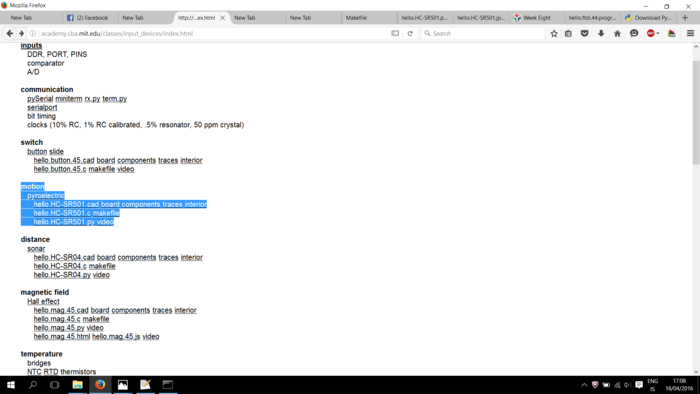The height and width of the screenshot is (394, 700).
Task: Open Windows taskbar search
Action: 33,385
